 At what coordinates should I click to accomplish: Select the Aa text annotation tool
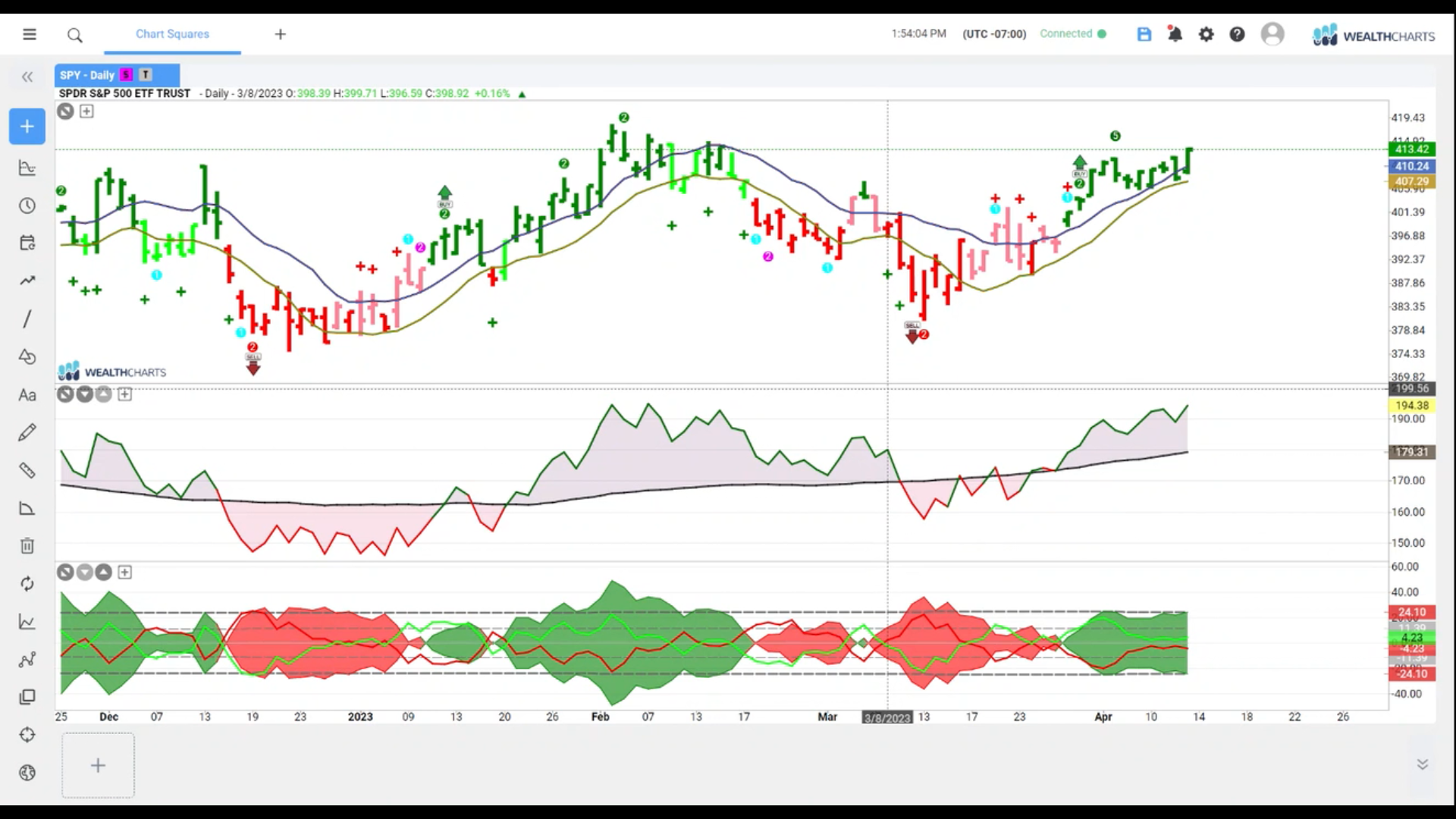click(x=27, y=395)
